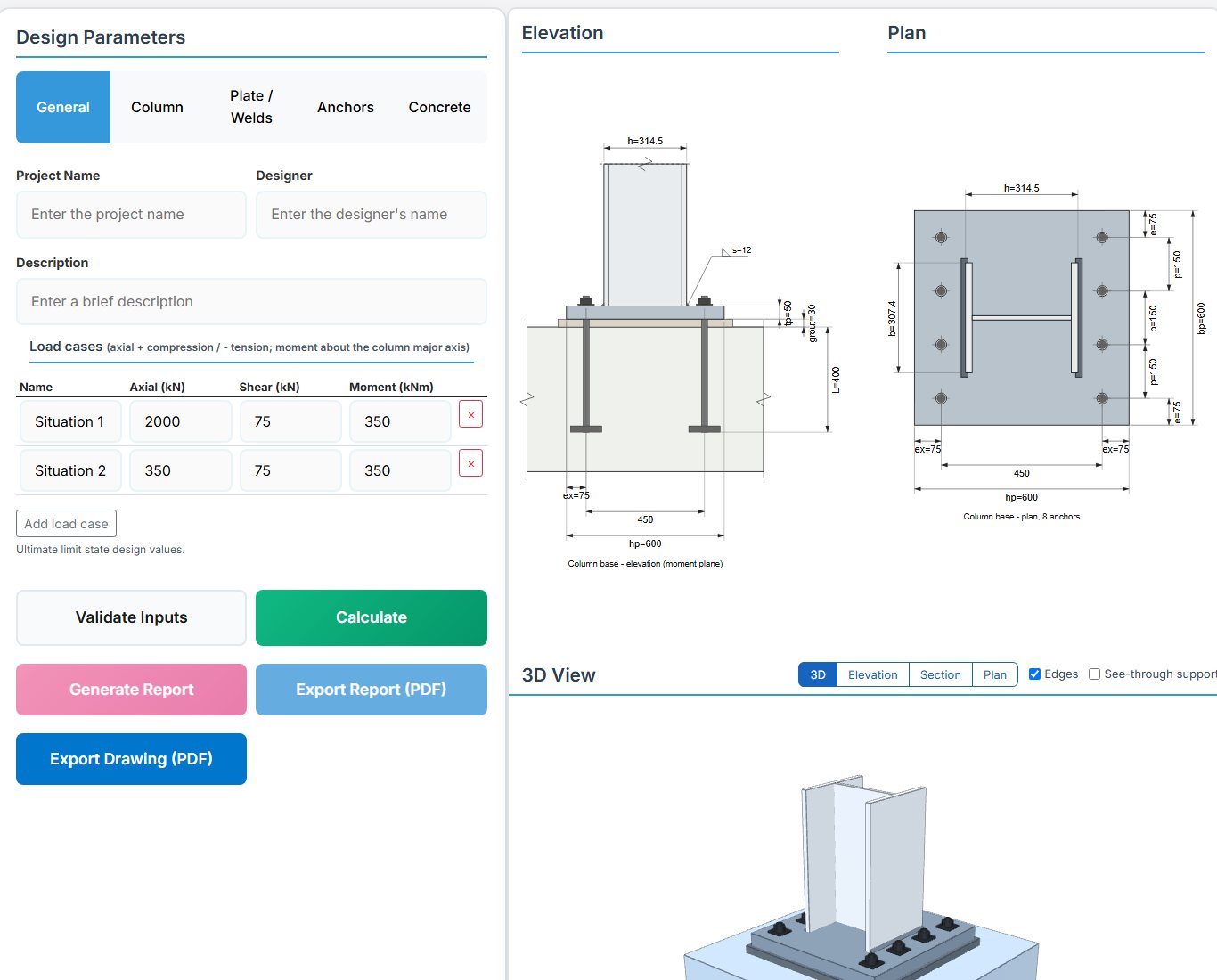Viewport: 1217px width, 980px height.
Task: Open the Concrete tab
Action: (x=439, y=107)
